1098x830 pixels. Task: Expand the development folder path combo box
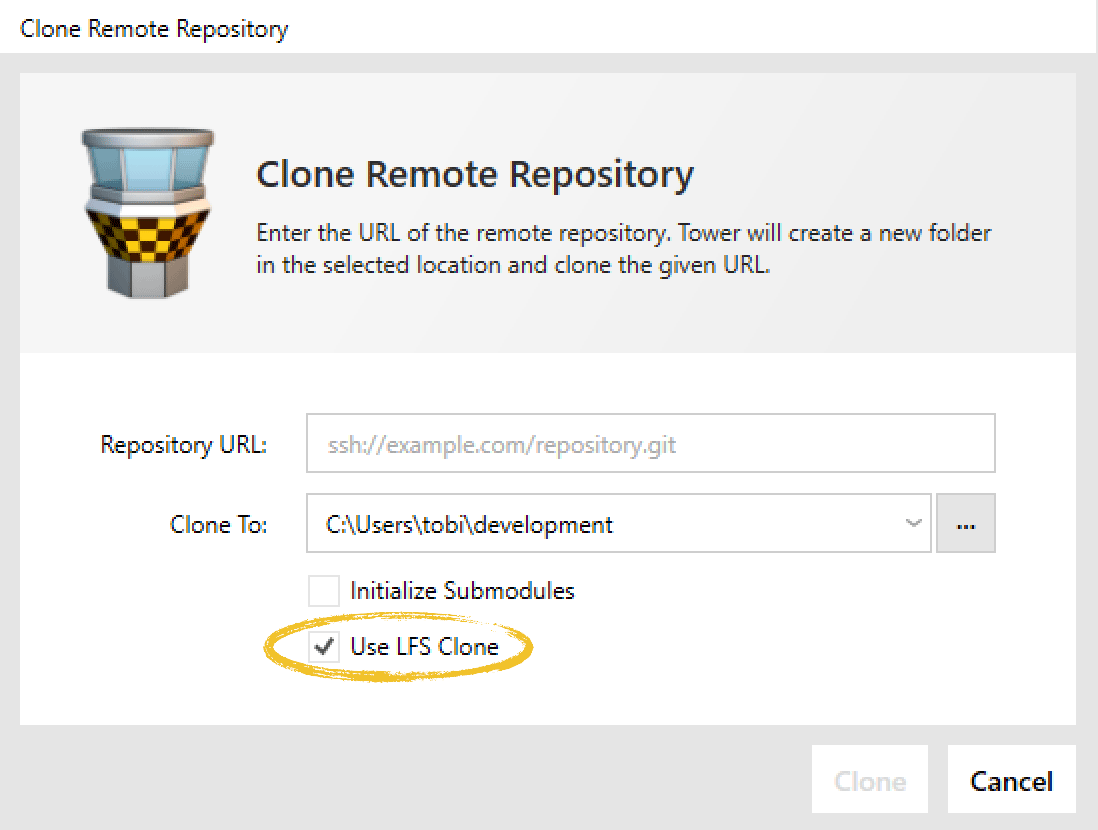[912, 523]
